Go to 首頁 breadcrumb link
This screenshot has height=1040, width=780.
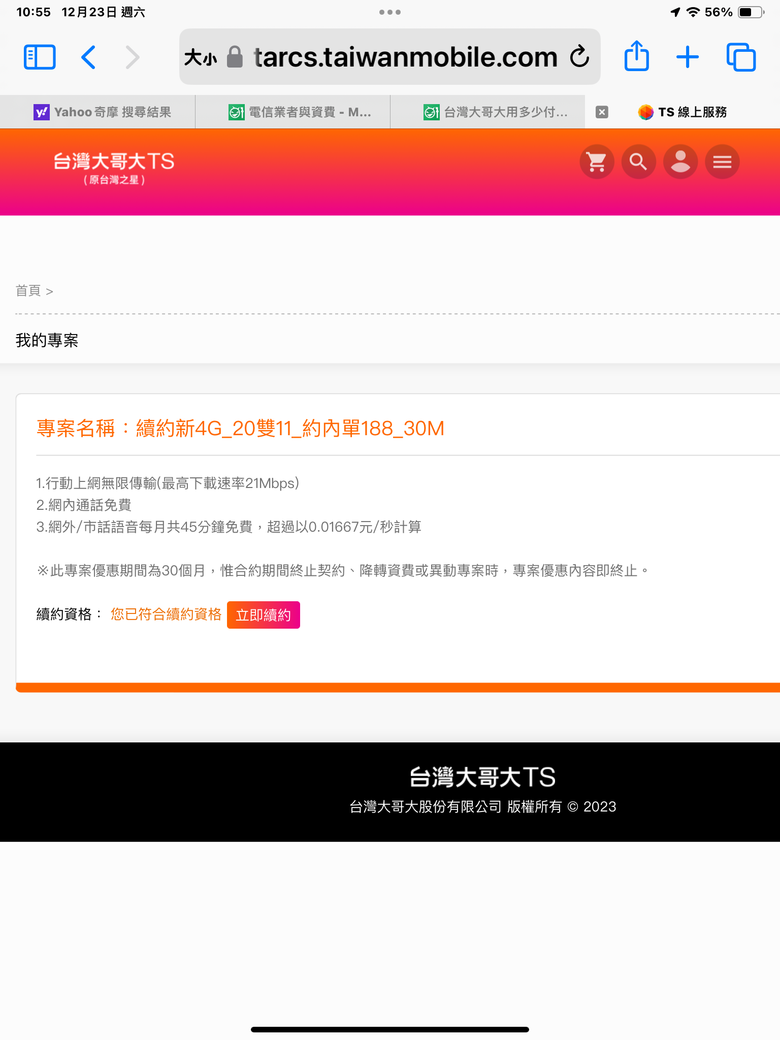pyautogui.click(x=28, y=291)
